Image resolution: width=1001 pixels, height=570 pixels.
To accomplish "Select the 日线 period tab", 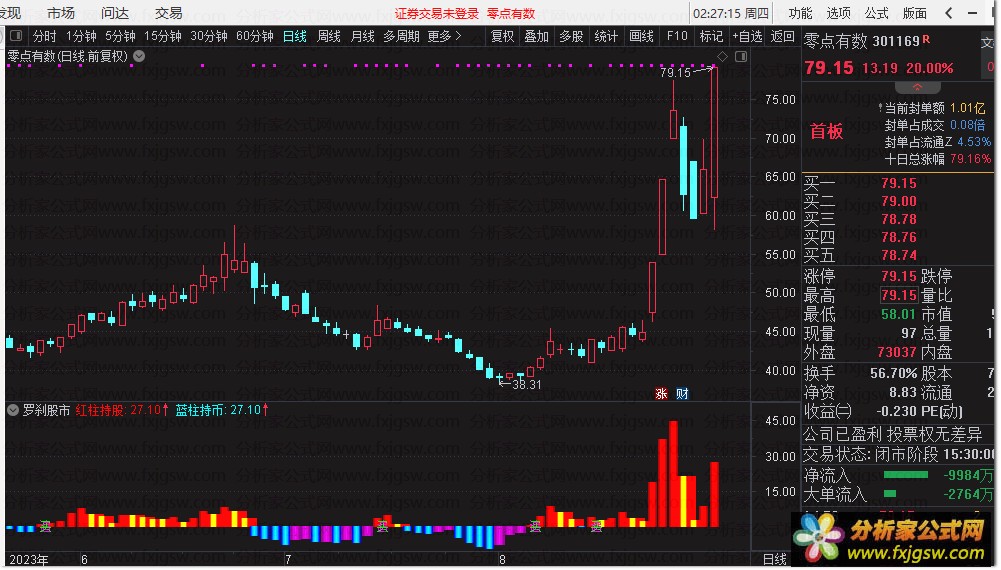I will coord(295,36).
